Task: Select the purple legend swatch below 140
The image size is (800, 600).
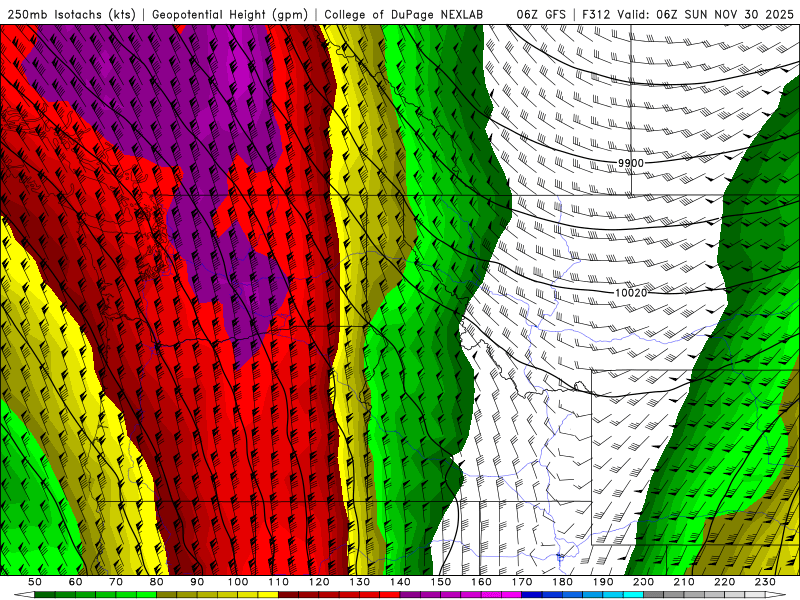Action: click(410, 595)
